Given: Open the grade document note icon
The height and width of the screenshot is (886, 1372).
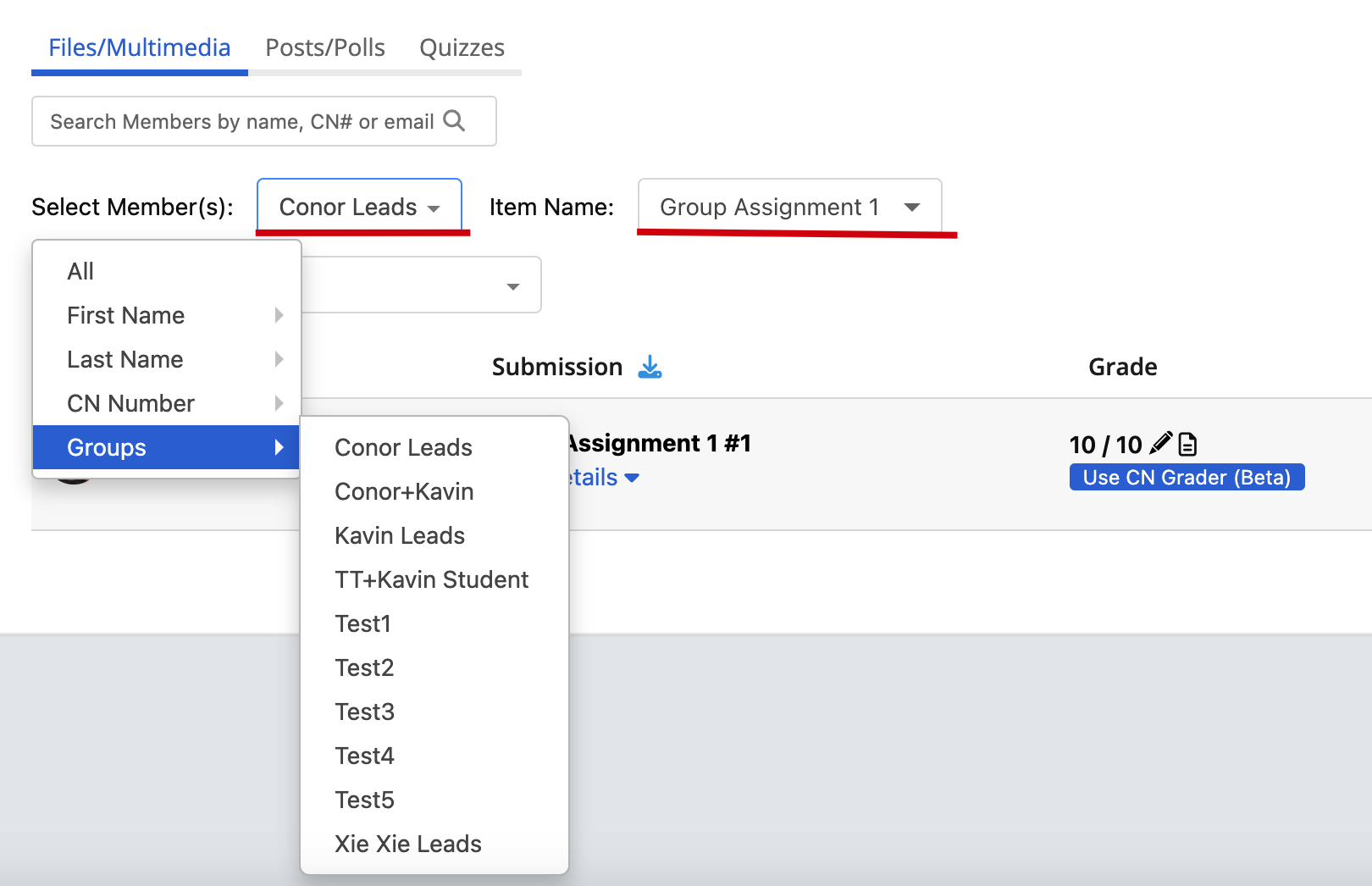Looking at the screenshot, I should (1187, 444).
